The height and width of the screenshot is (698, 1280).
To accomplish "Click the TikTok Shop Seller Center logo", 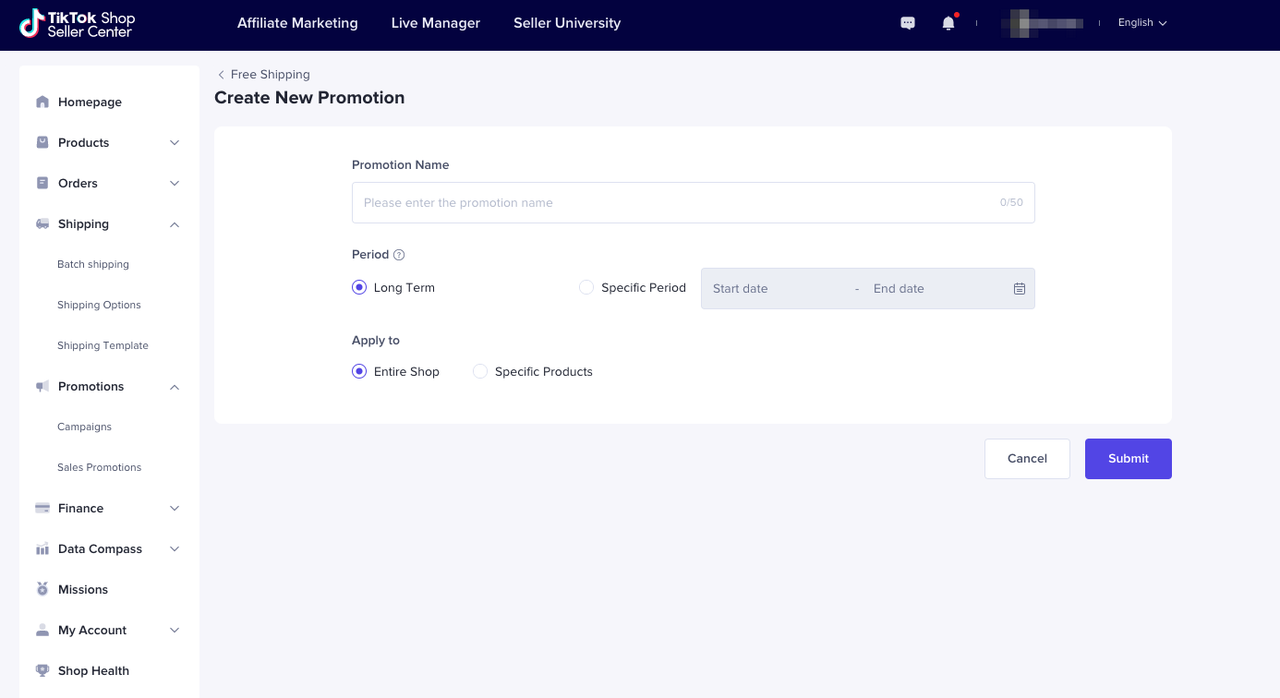I will [77, 24].
